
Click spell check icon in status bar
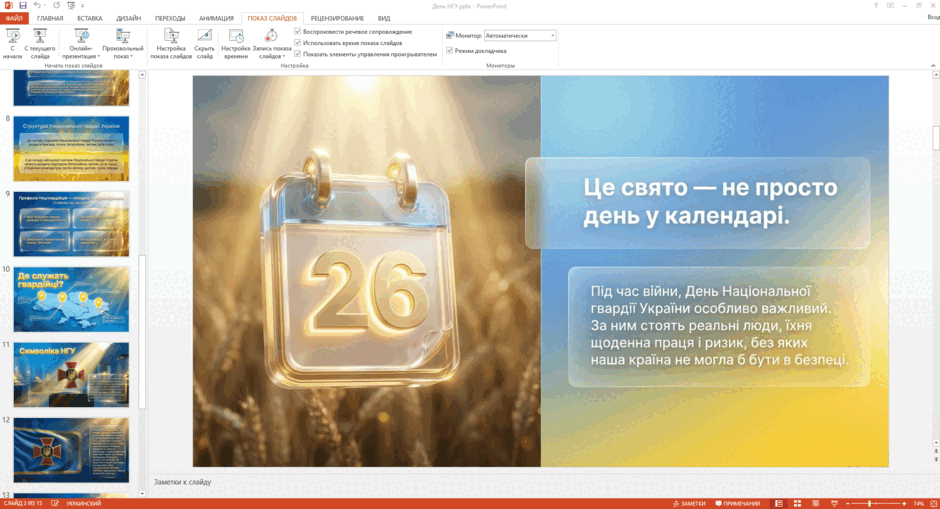55,504
